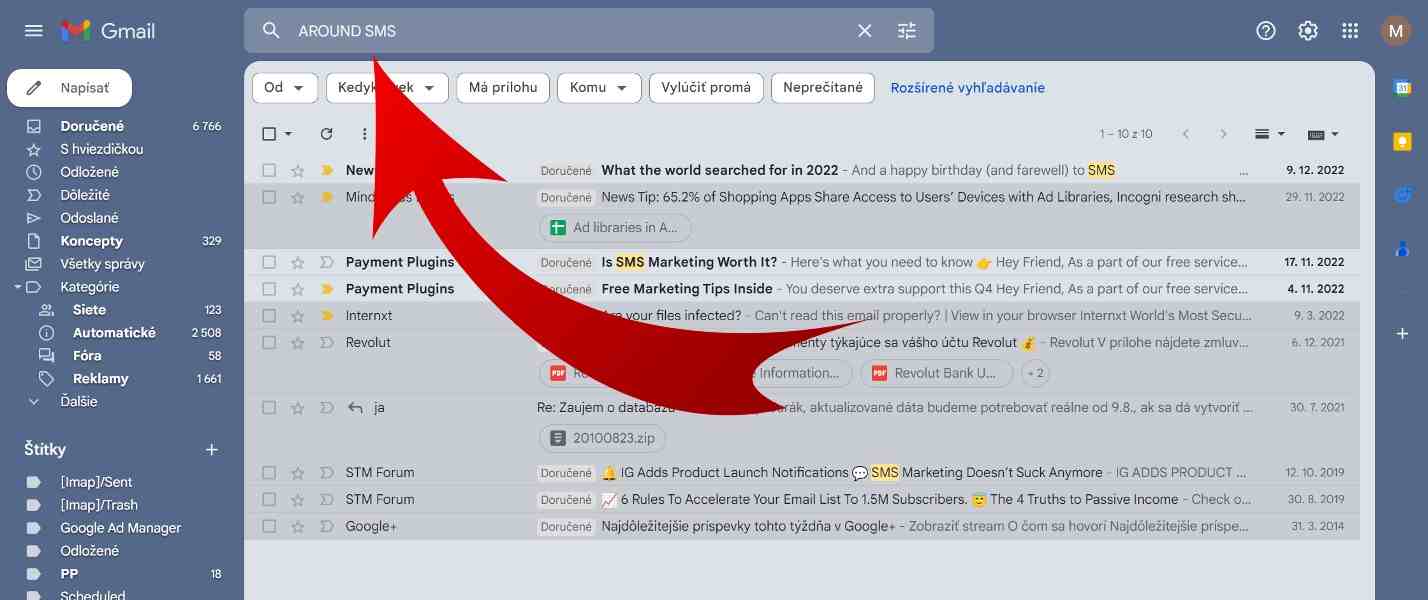This screenshot has width=1428, height=600.
Task: Open search options sliders icon
Action: tap(907, 31)
